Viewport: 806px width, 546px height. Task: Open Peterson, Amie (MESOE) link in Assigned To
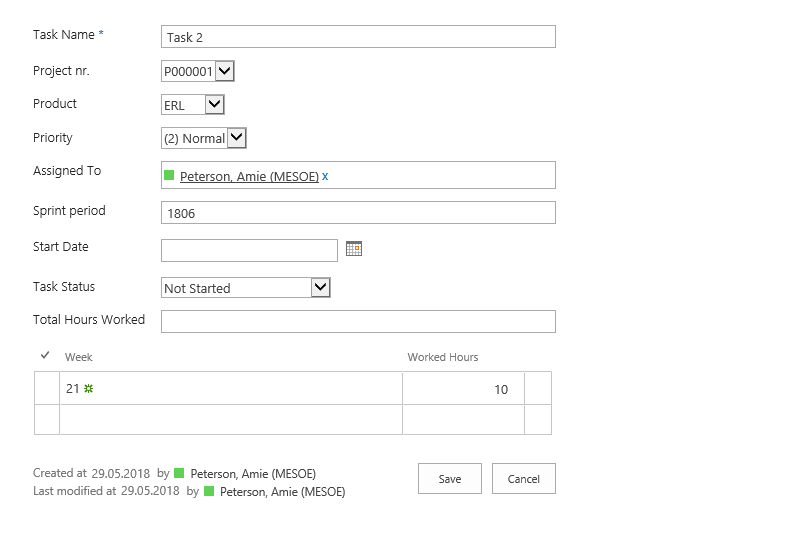click(x=249, y=176)
